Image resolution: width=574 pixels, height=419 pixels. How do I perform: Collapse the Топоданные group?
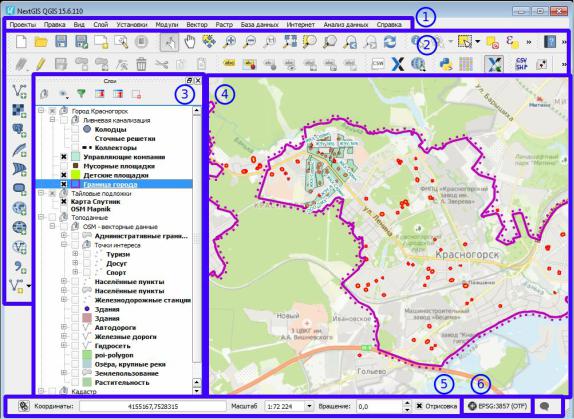(41, 217)
